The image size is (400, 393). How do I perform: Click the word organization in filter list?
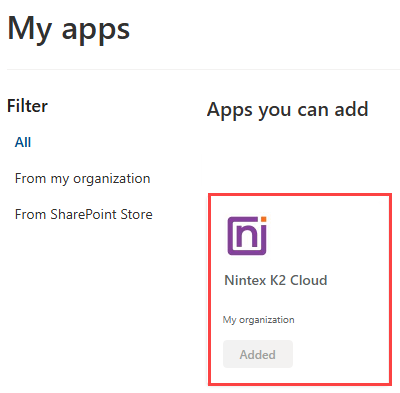pos(112,179)
